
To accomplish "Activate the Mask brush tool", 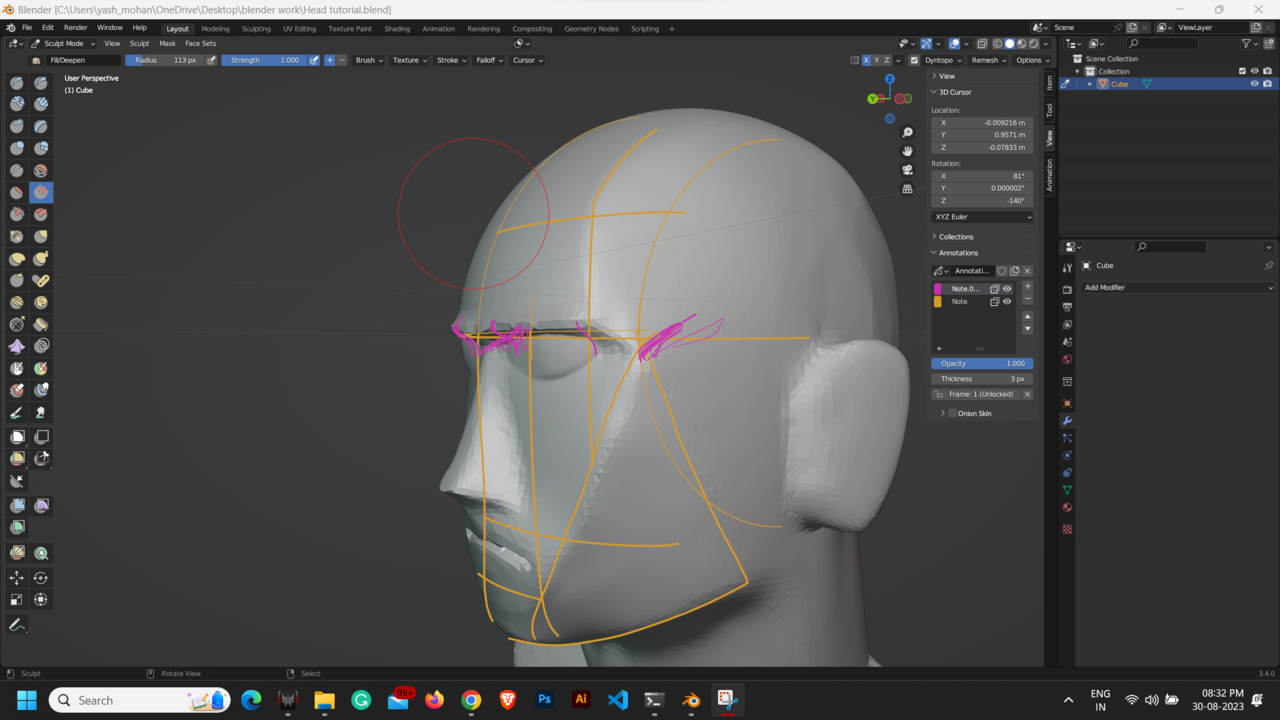I will pos(16,368).
